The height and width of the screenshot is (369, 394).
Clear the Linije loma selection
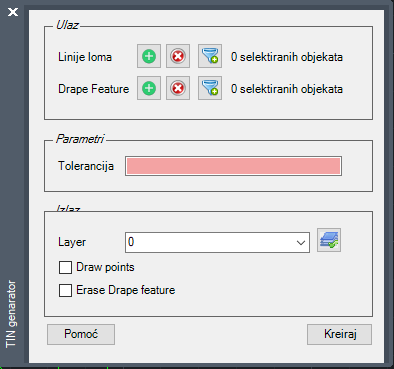pos(178,56)
